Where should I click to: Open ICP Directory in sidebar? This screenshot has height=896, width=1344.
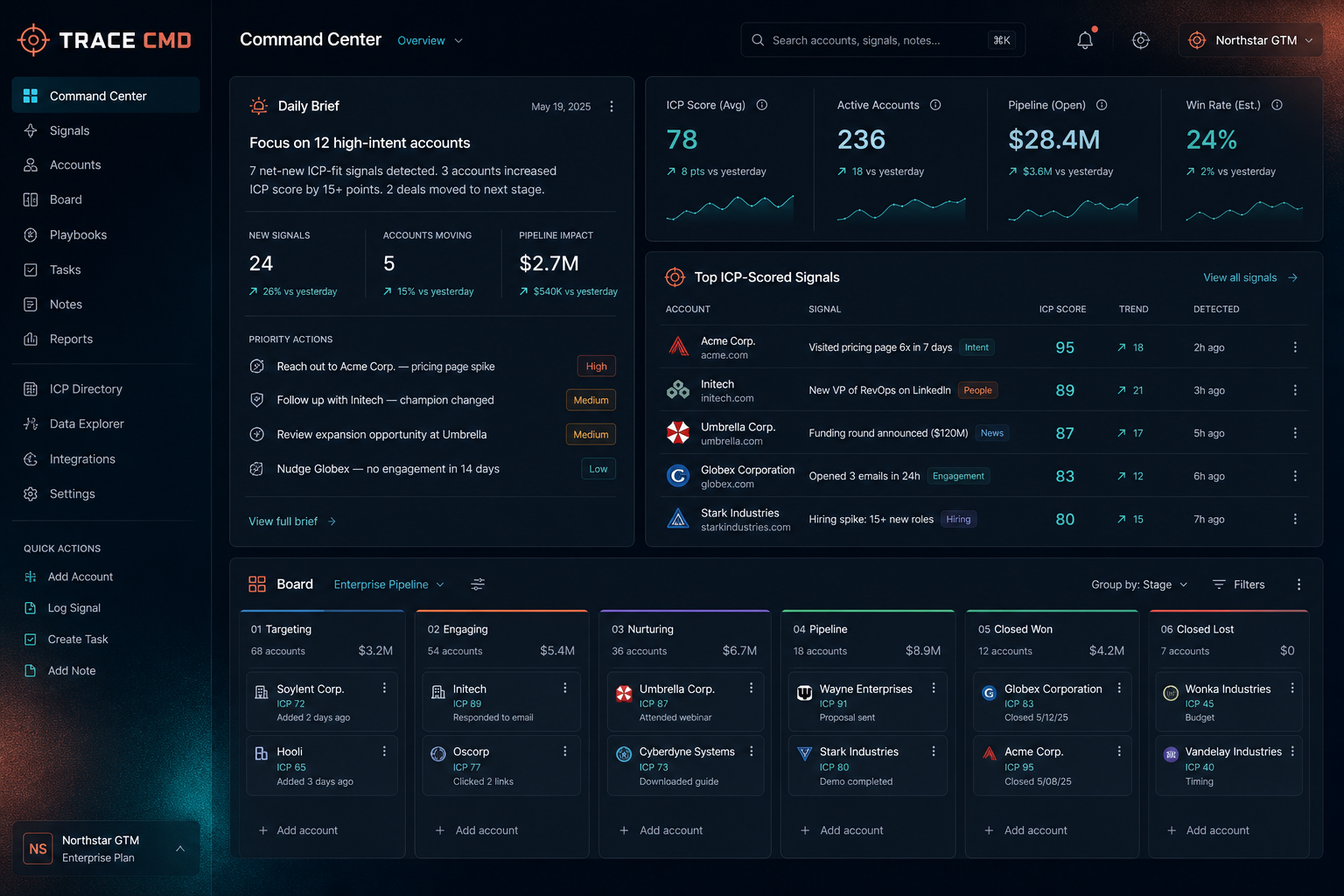point(106,388)
